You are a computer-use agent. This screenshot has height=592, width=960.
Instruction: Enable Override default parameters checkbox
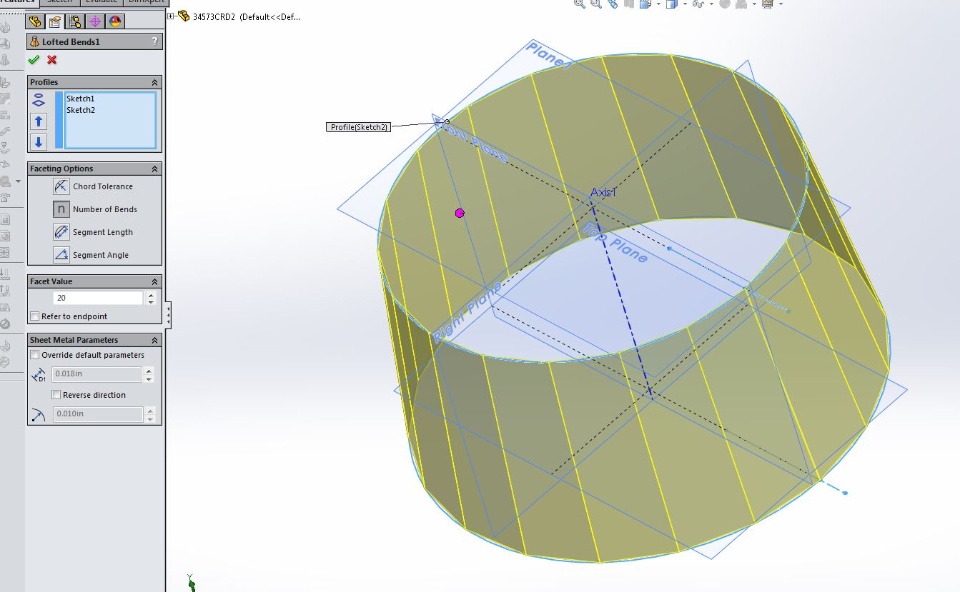coord(36,355)
